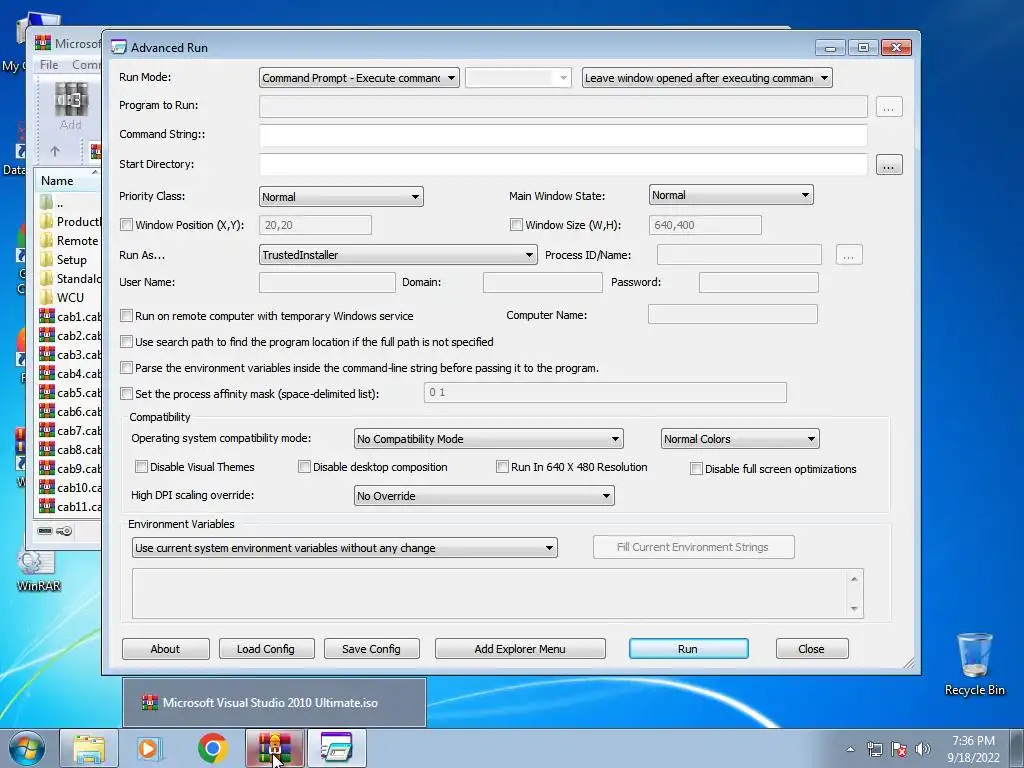Open High DPI scaling override dropdown
The height and width of the screenshot is (768, 1024).
(484, 496)
